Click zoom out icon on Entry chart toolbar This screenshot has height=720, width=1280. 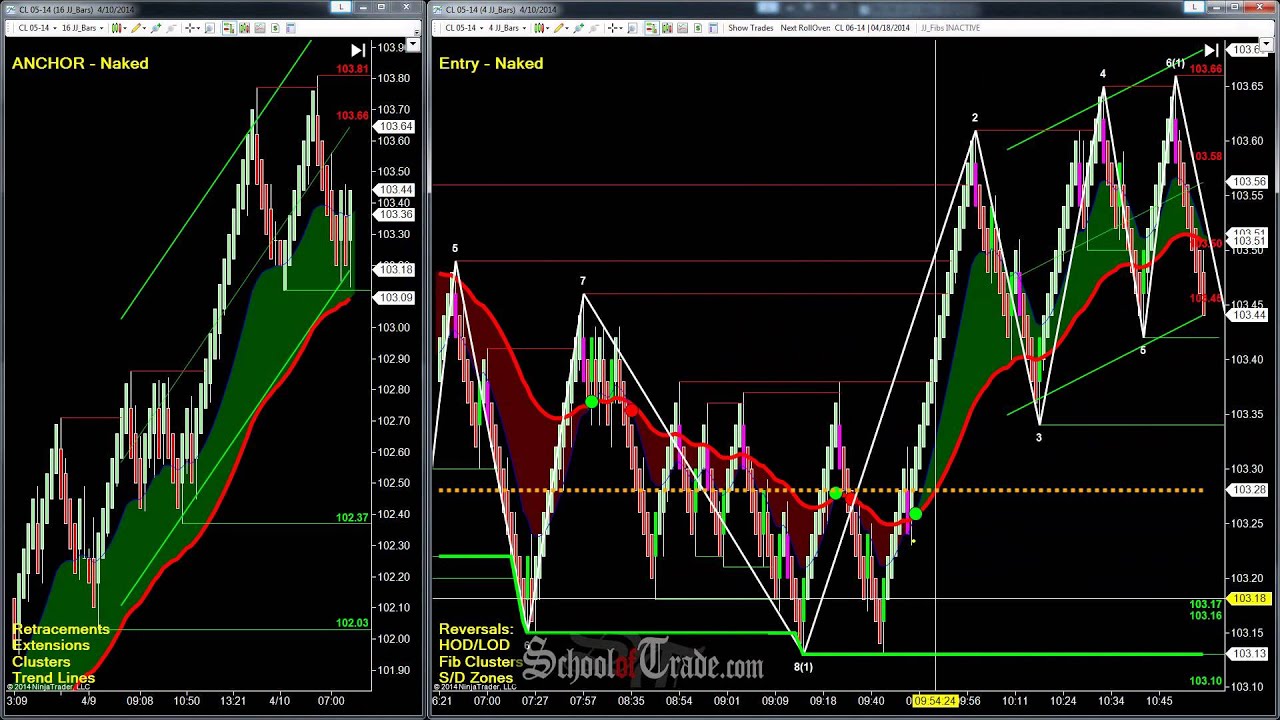pos(595,28)
